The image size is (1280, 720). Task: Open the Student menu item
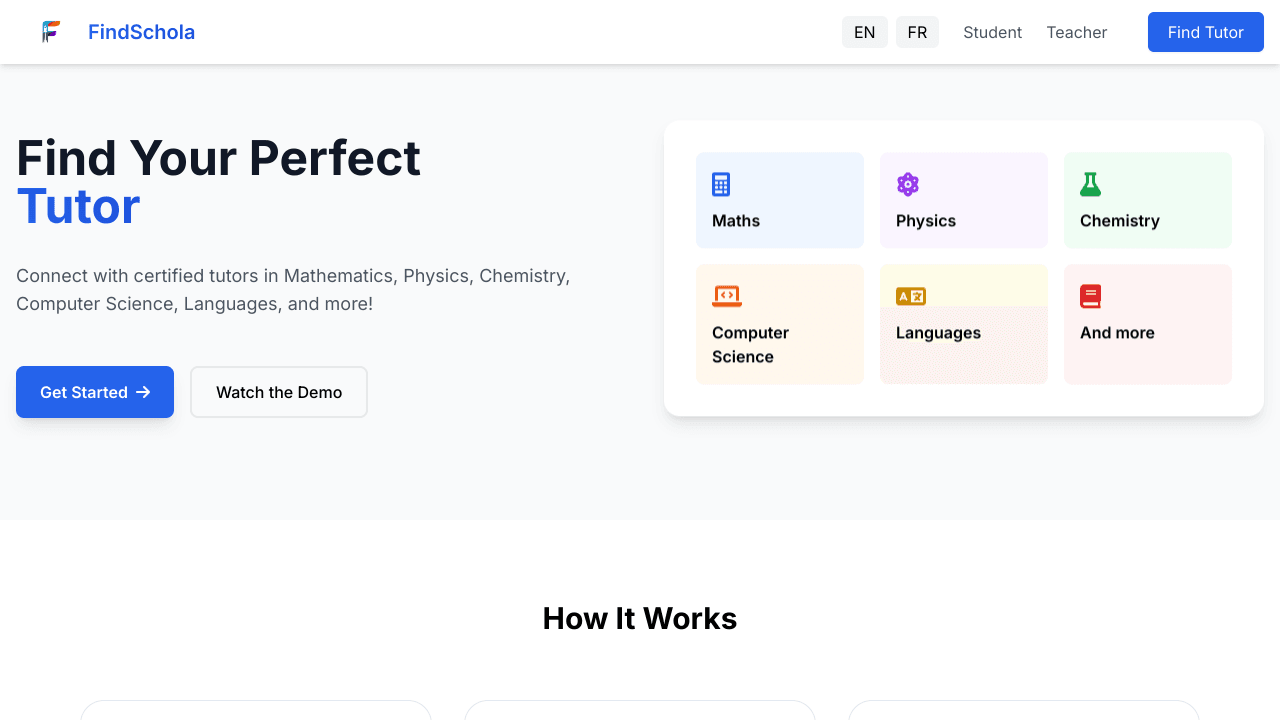click(992, 32)
